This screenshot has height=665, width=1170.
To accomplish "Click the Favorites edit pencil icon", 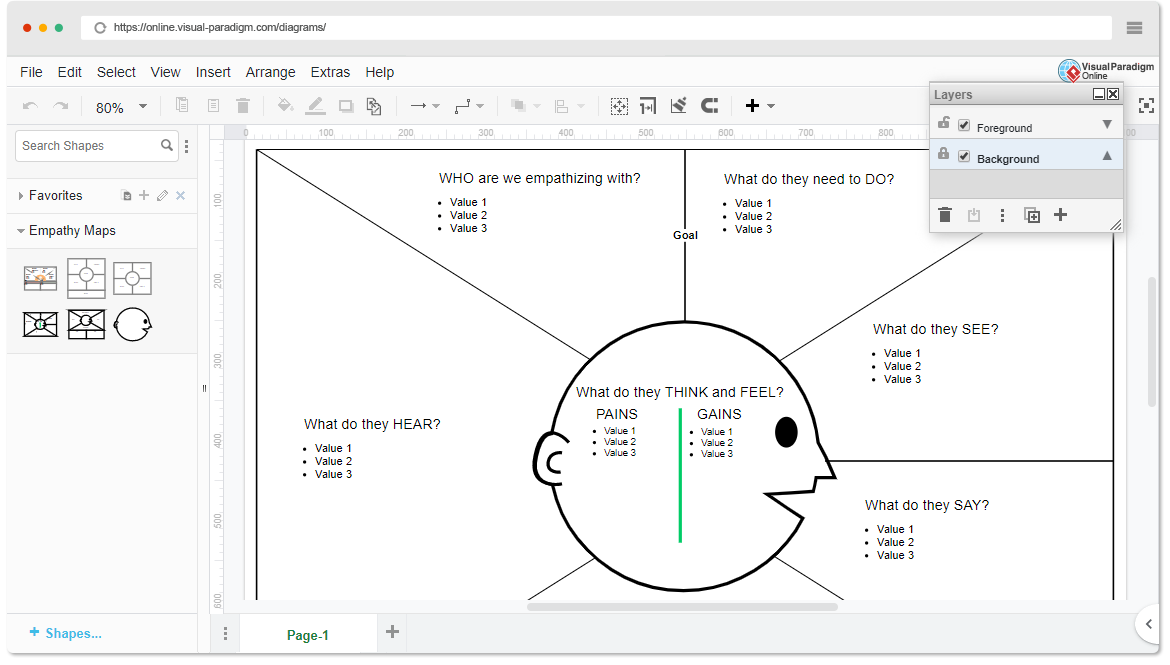I will pyautogui.click(x=162, y=196).
